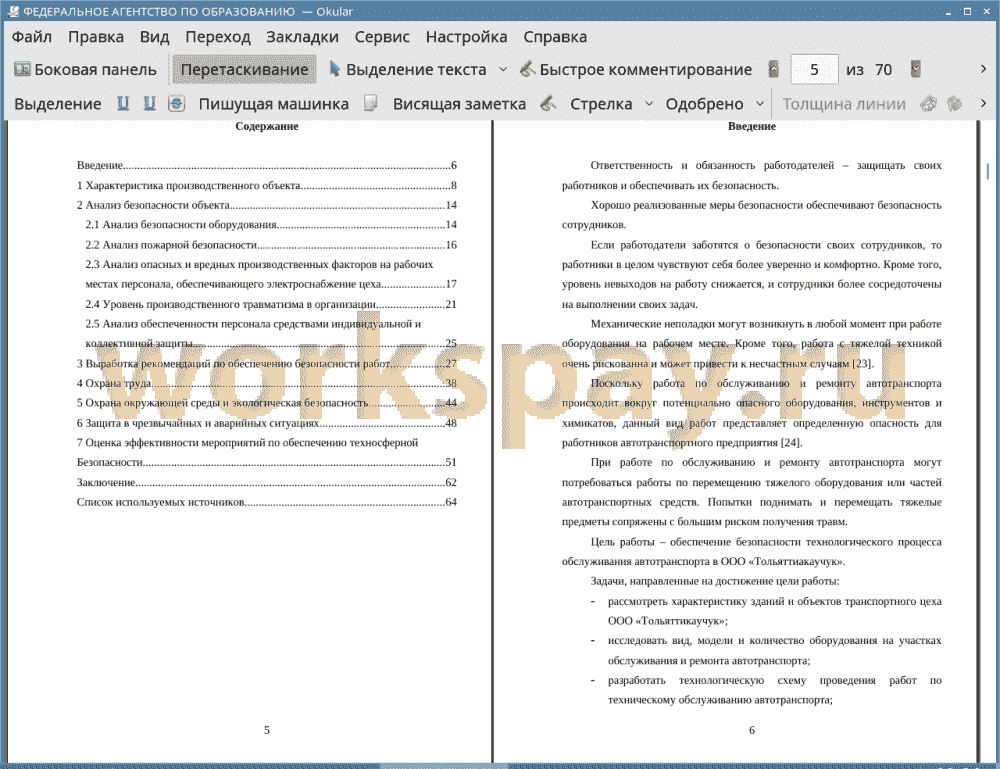Screen dimensions: 1000x769
Task: Click the page number field showing 5
Action: (814, 70)
